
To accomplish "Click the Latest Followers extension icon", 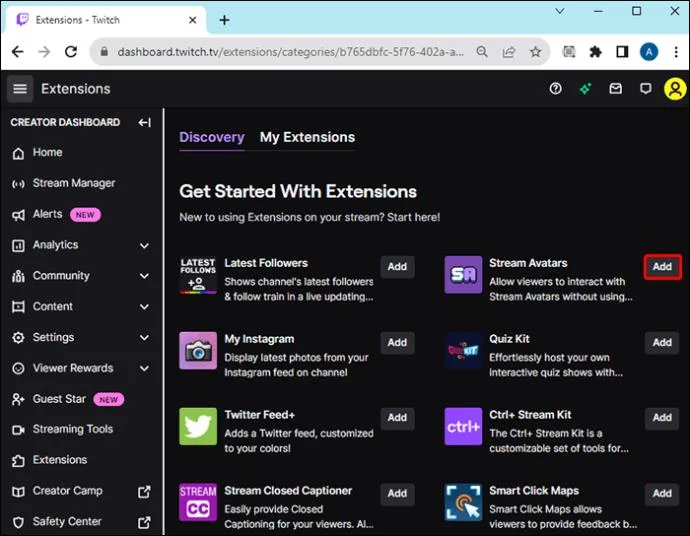I will (x=198, y=275).
